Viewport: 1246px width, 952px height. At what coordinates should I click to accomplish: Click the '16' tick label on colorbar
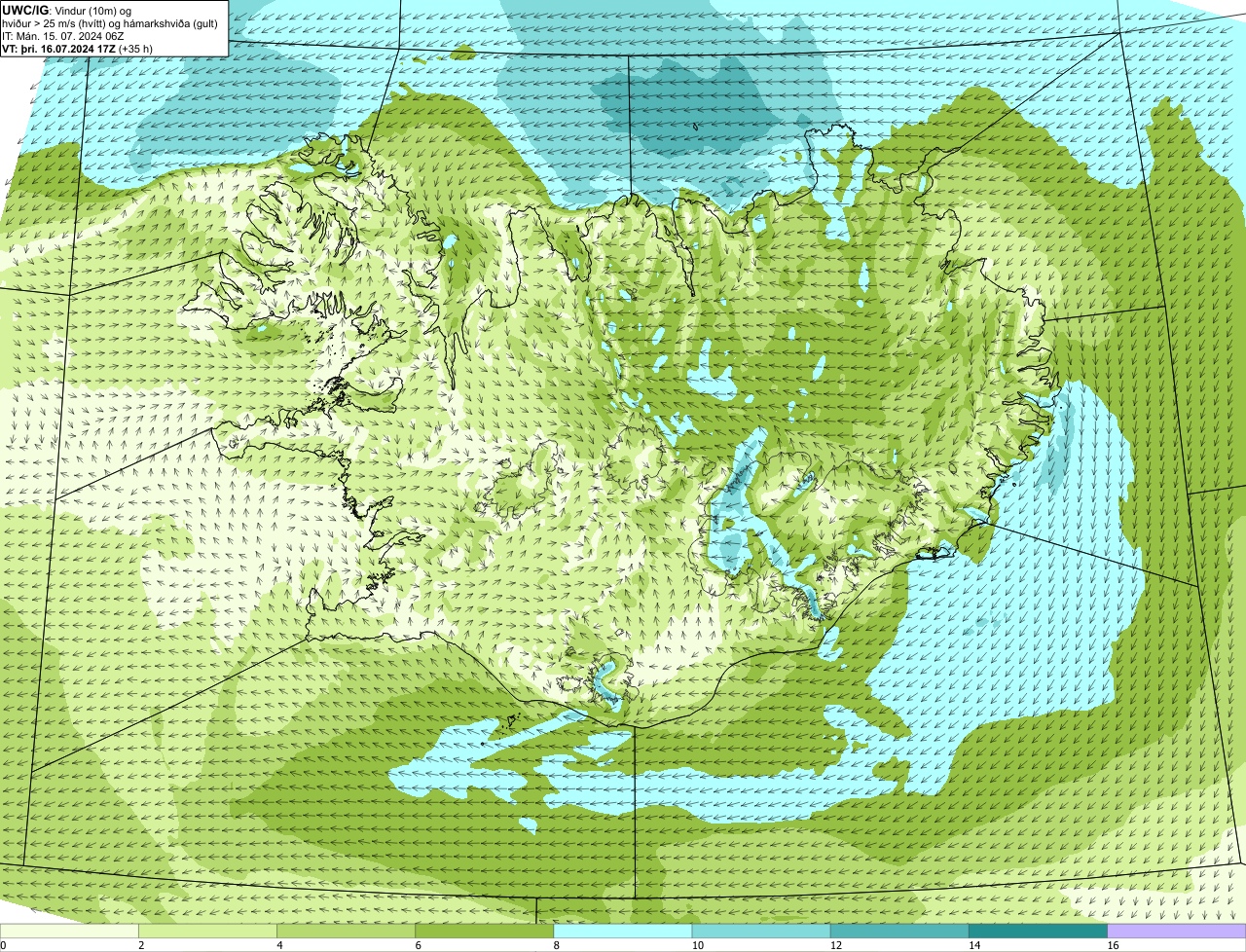coord(1113,945)
